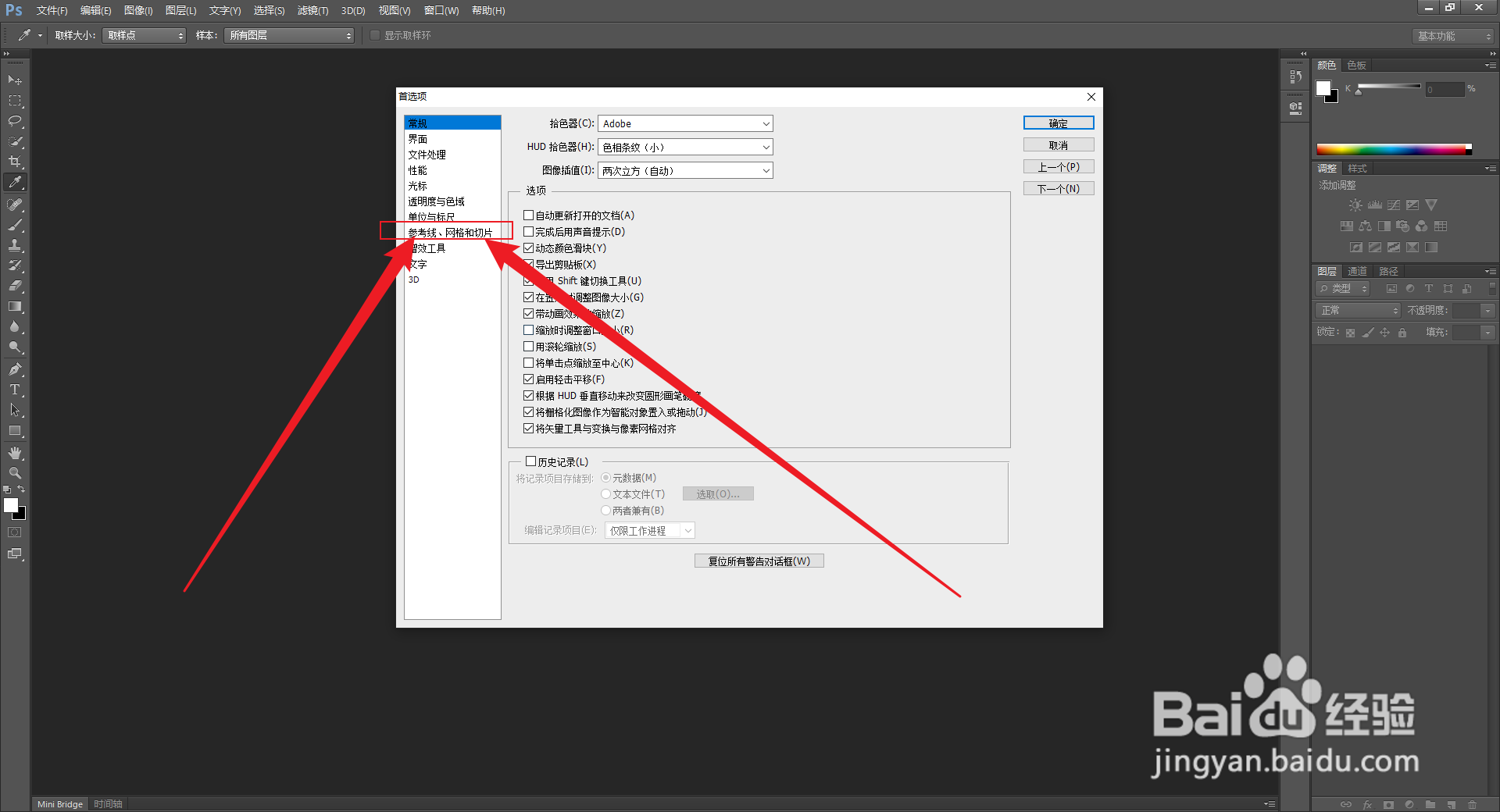Select the Lasso tool

pyautogui.click(x=15, y=121)
